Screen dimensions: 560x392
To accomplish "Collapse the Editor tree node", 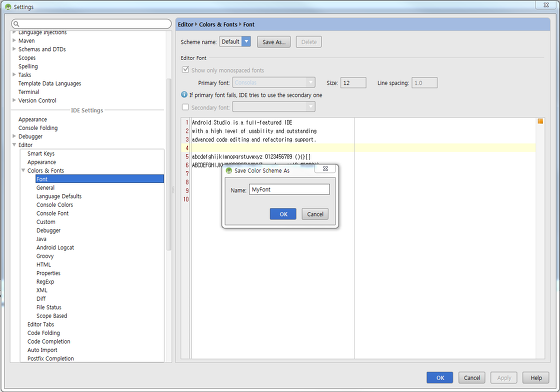I will (x=14, y=145).
